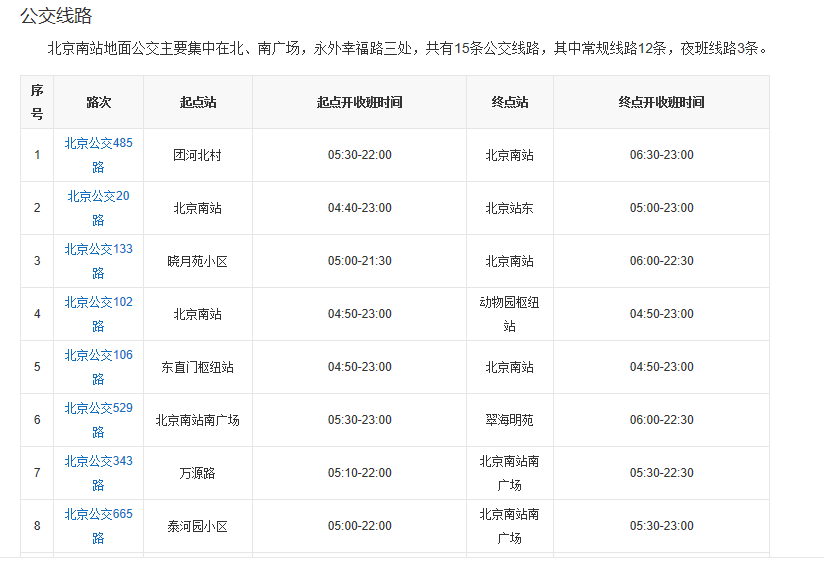Image resolution: width=824 pixels, height=562 pixels.
Task: Click the 终点站 column header
Action: pyautogui.click(x=510, y=102)
